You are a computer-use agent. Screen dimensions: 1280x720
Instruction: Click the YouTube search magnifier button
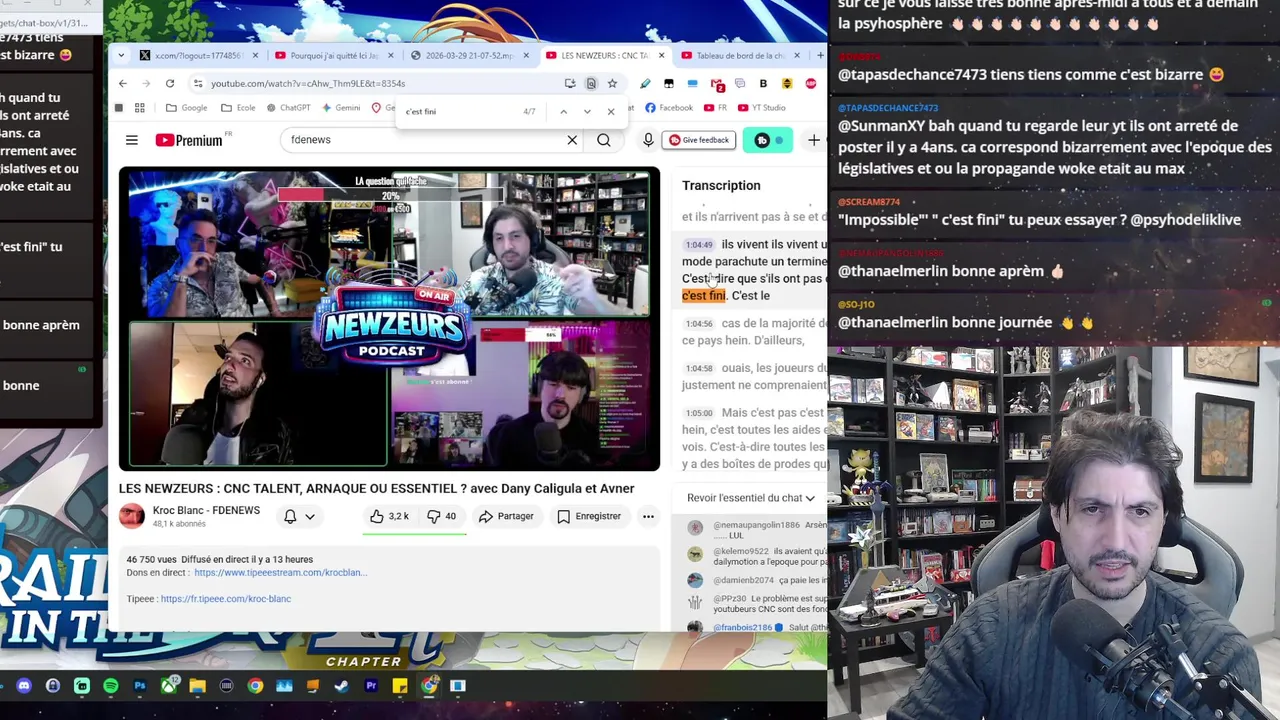[x=604, y=140]
